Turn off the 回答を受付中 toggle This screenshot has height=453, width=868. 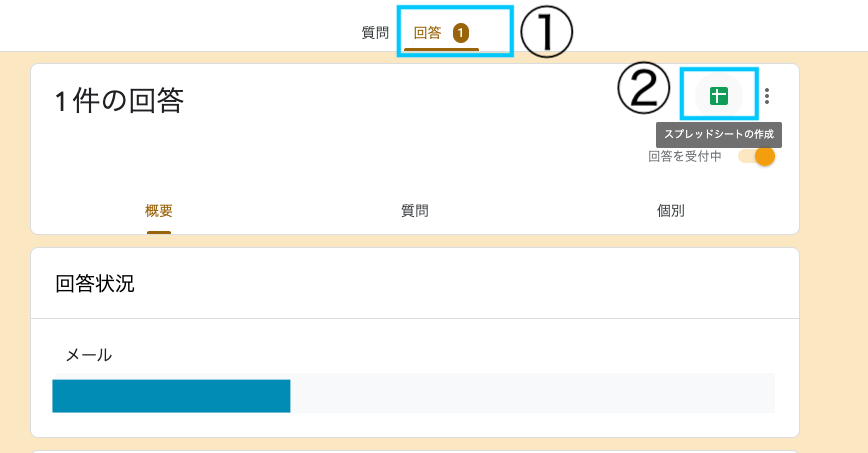click(x=757, y=156)
